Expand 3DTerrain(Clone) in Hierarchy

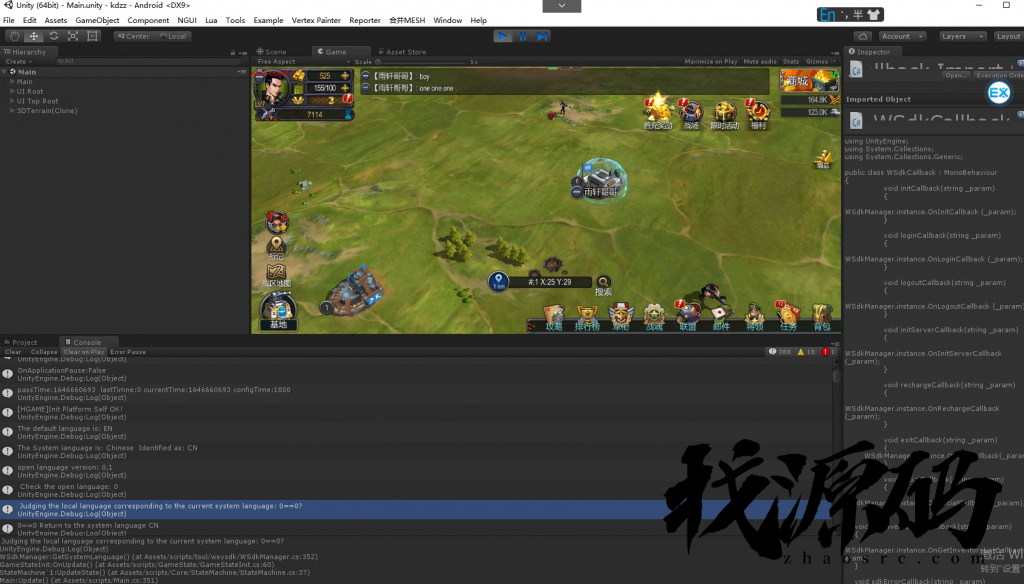coord(12,111)
